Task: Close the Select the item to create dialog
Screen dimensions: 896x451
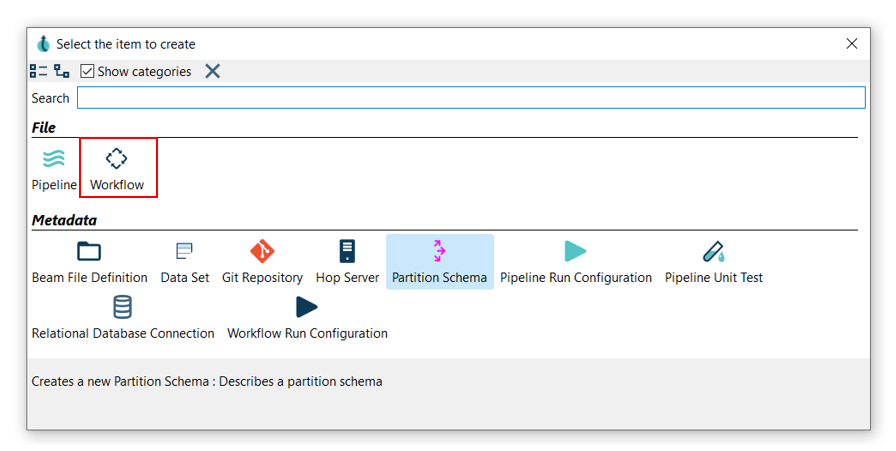Action: (x=851, y=44)
